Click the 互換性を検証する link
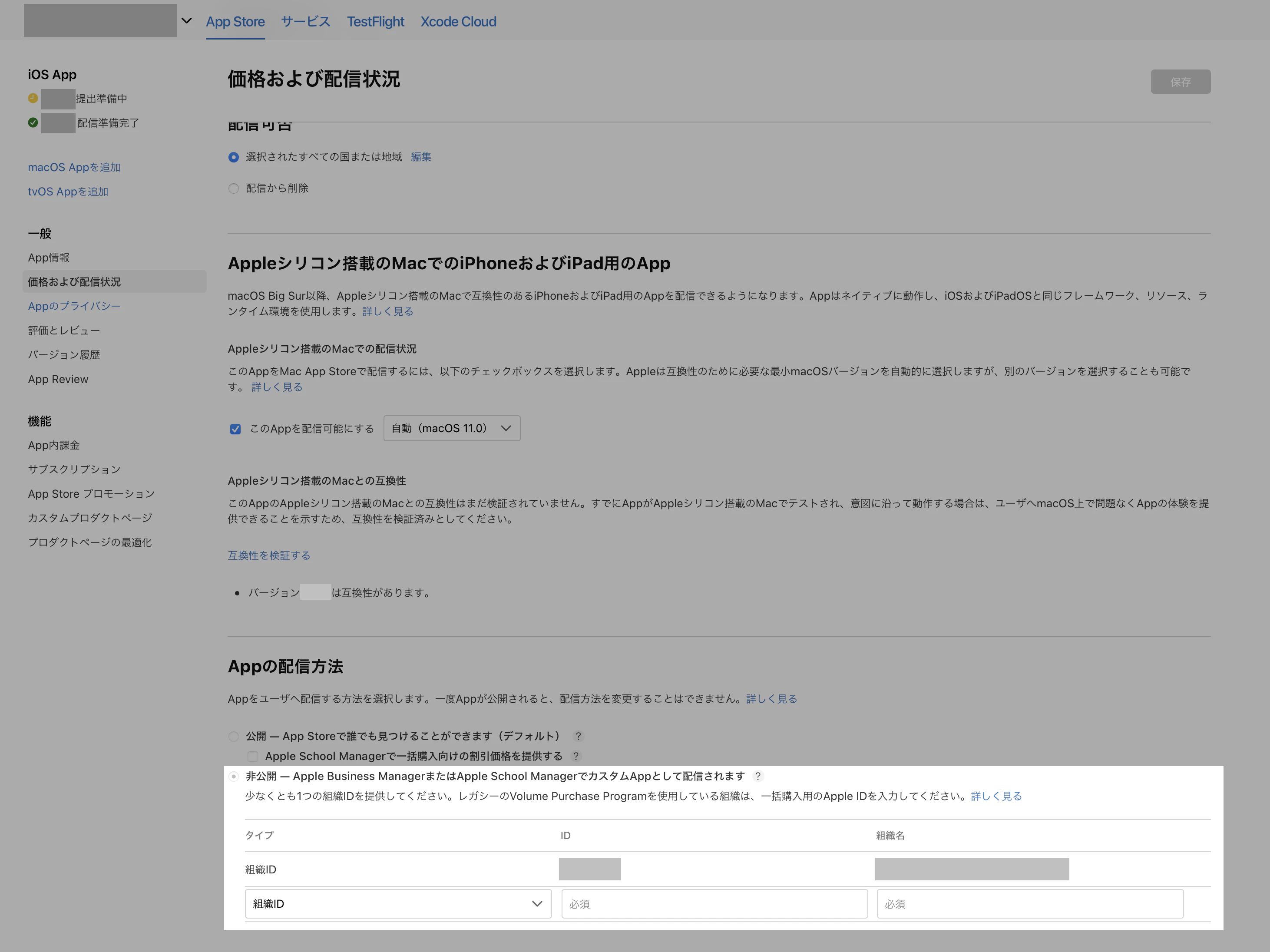 (x=269, y=555)
